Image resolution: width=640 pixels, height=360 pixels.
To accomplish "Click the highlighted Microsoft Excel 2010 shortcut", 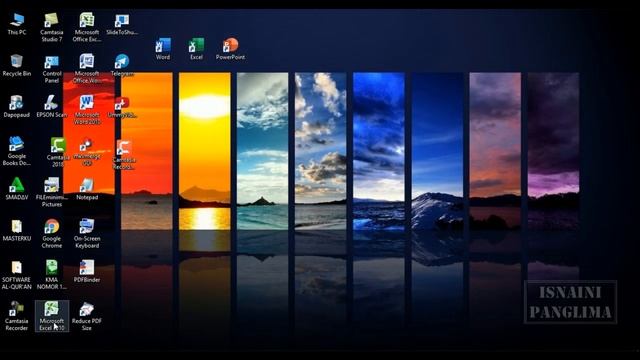I will 51,316.
